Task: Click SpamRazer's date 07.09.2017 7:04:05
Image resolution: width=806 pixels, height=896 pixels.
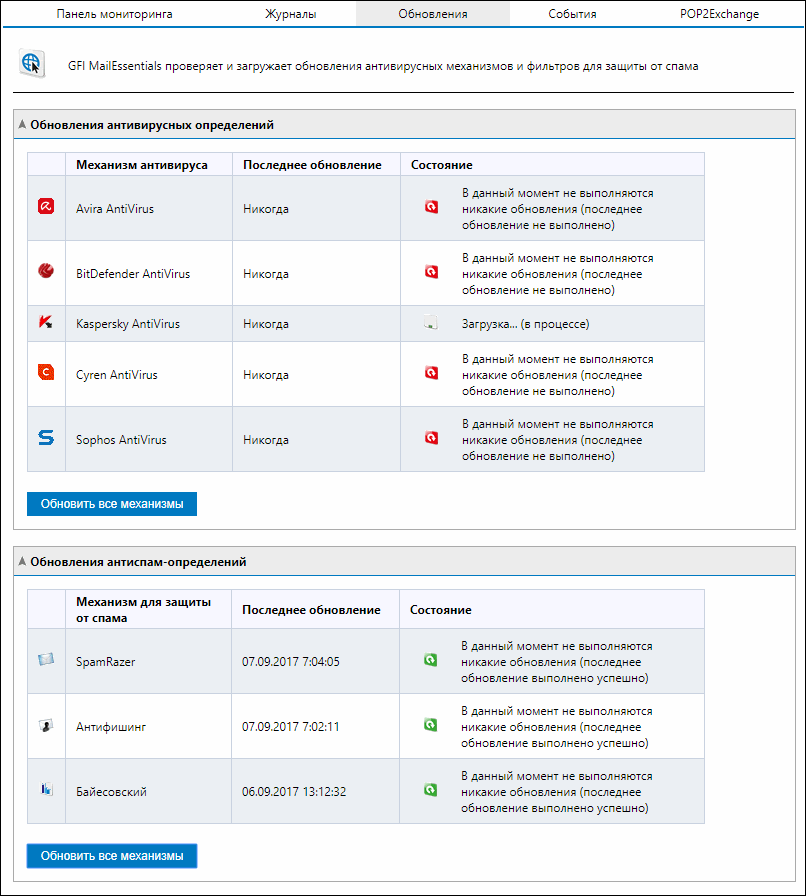Action: [290, 662]
